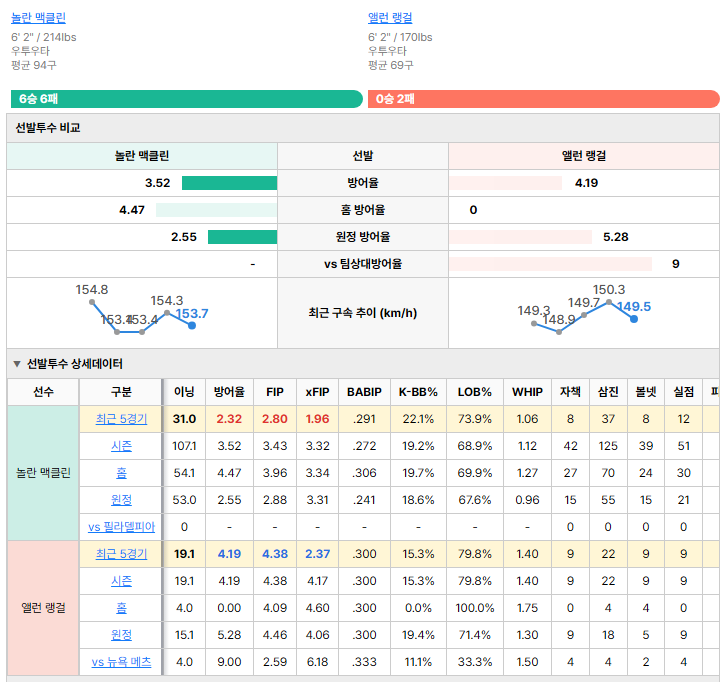Open 앨런 랭걸 최근 5경기 link
The height and width of the screenshot is (682, 726).
pyautogui.click(x=121, y=554)
